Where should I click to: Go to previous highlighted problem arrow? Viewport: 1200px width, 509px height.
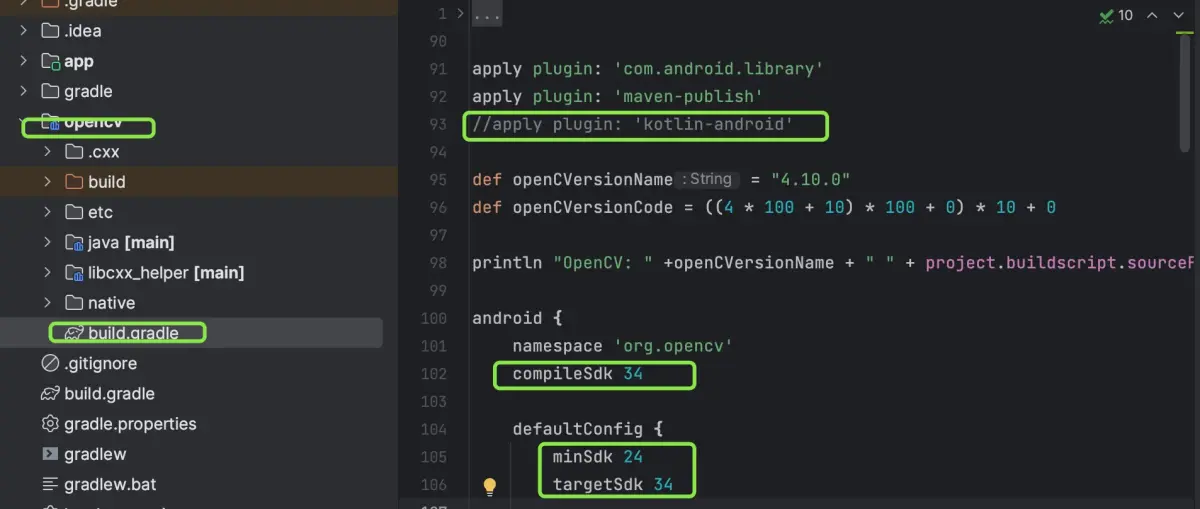click(x=1152, y=15)
